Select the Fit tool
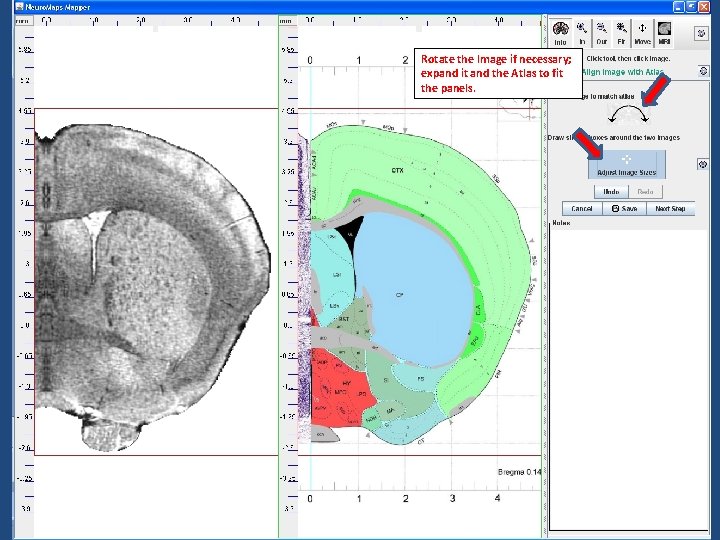The width and height of the screenshot is (720, 540). tap(621, 33)
